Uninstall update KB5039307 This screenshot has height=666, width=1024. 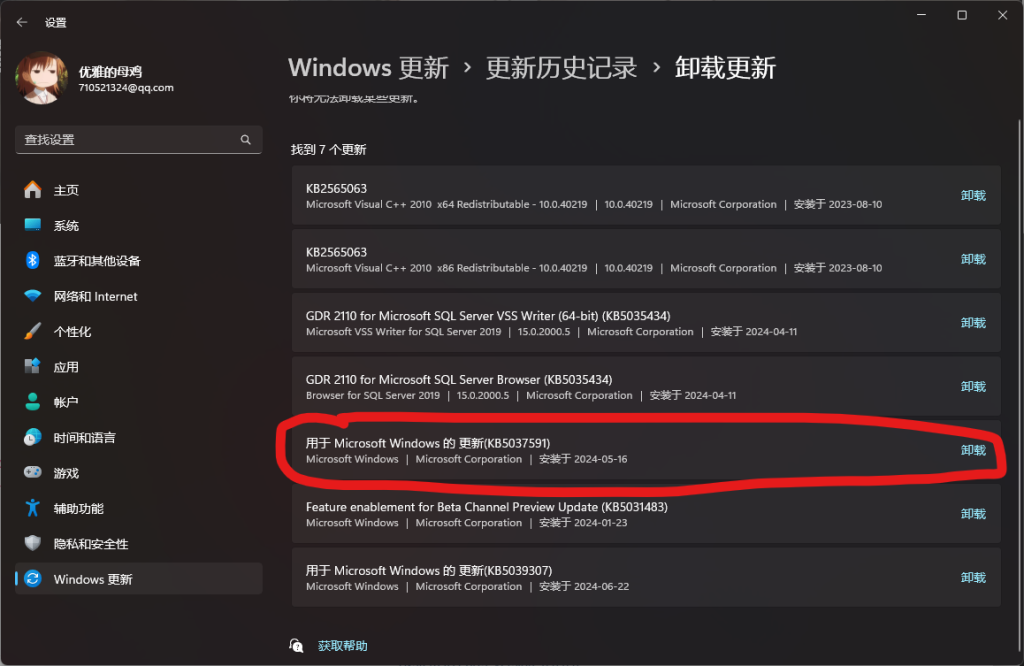coord(973,578)
